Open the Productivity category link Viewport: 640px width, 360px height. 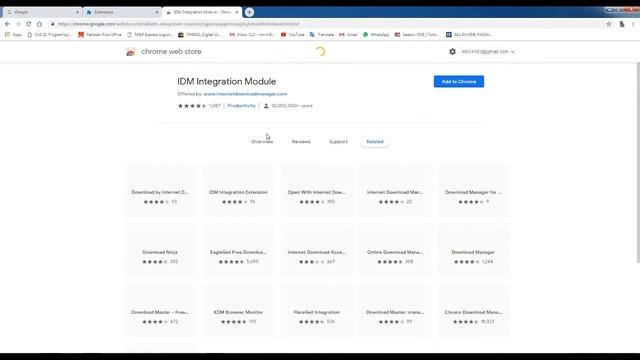[242, 106]
